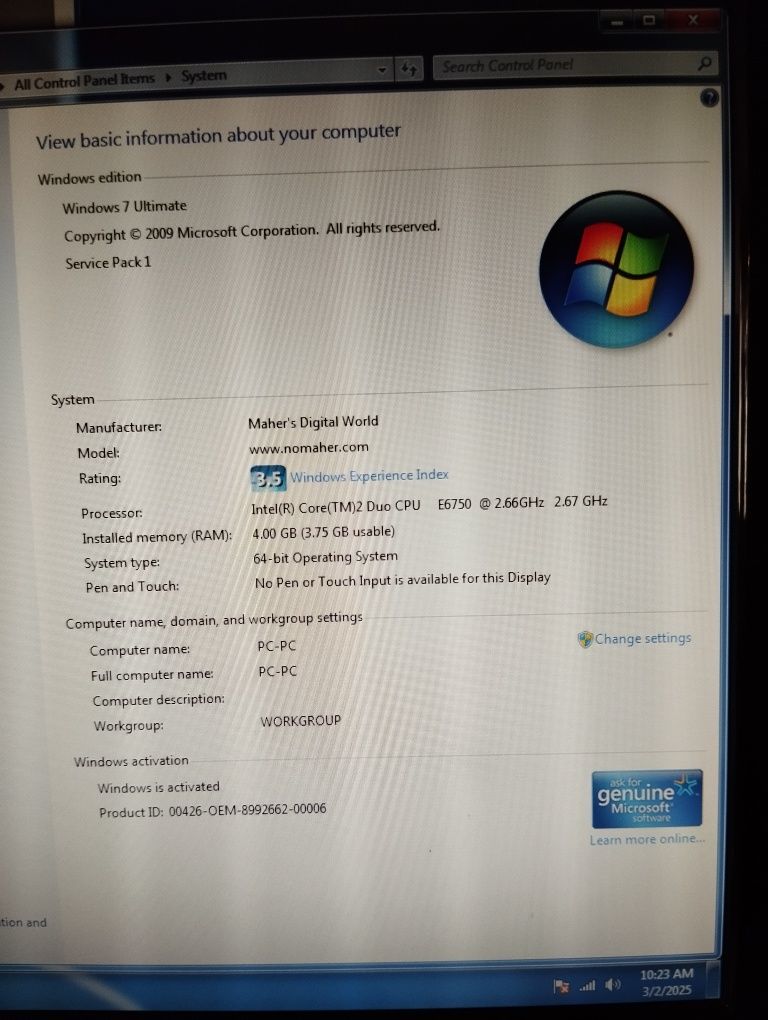768x1020 pixels.
Task: Open the Learn more online link
Action: pyautogui.click(x=646, y=839)
